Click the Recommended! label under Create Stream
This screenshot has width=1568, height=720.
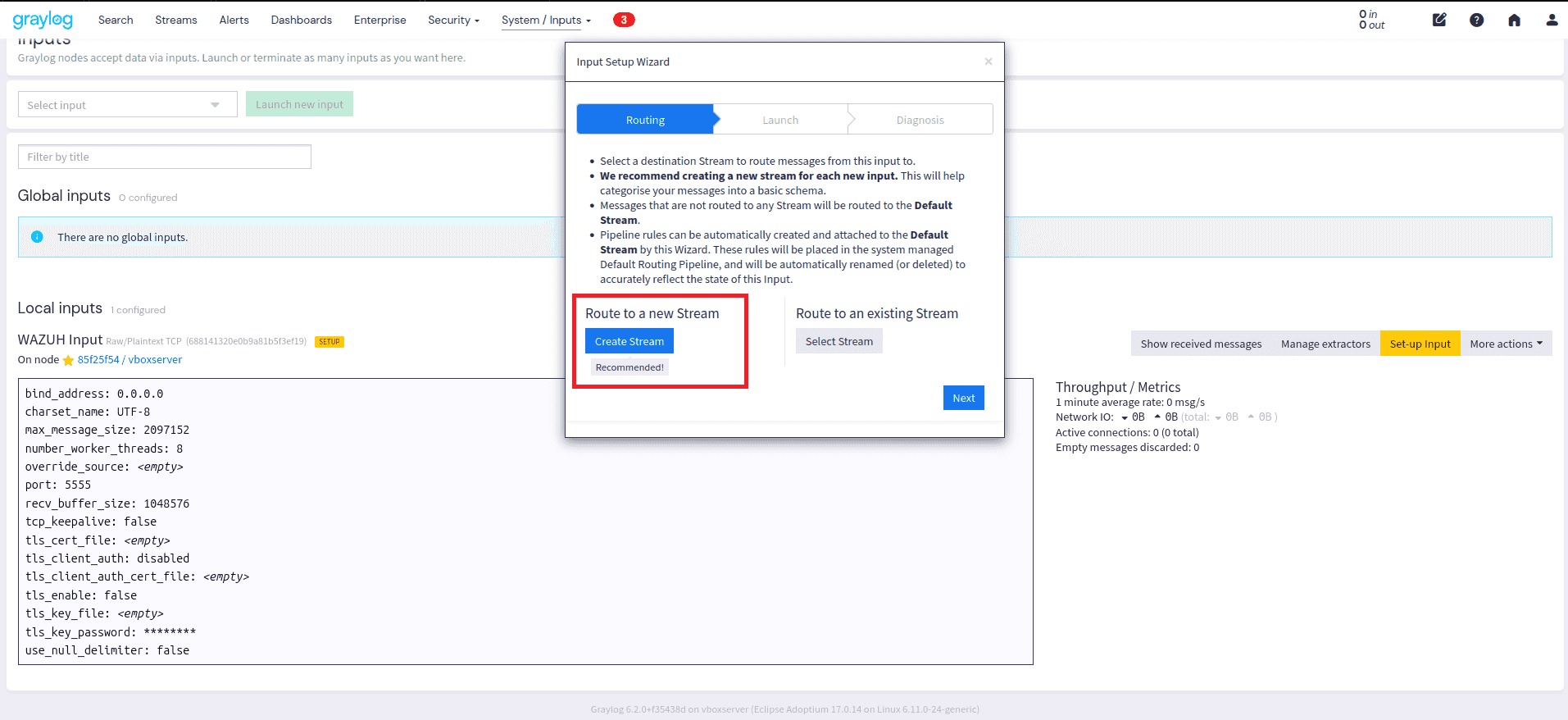click(629, 367)
